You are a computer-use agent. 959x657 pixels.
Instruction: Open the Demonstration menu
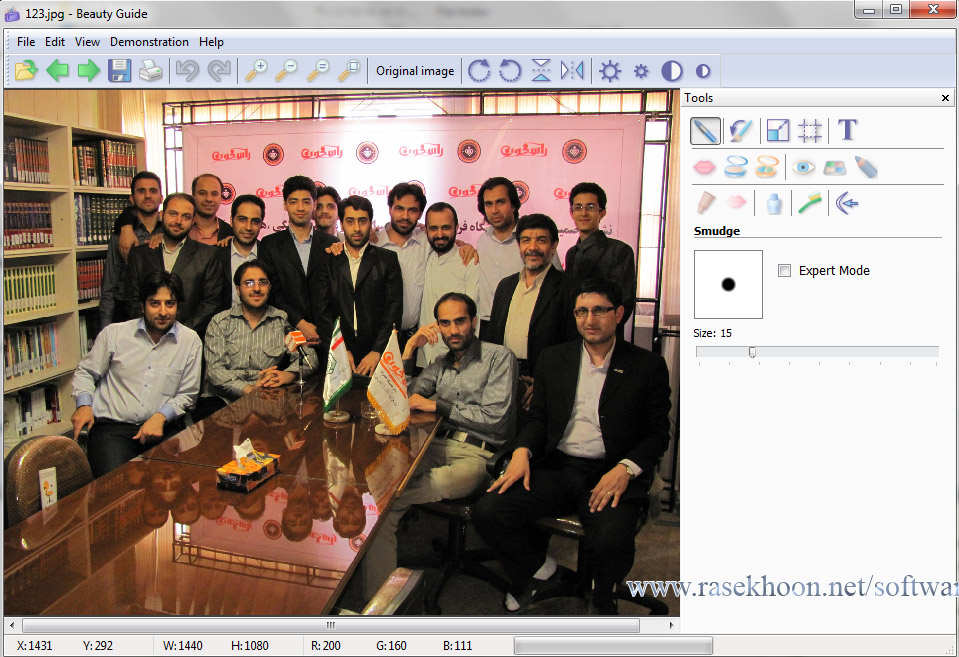point(149,42)
